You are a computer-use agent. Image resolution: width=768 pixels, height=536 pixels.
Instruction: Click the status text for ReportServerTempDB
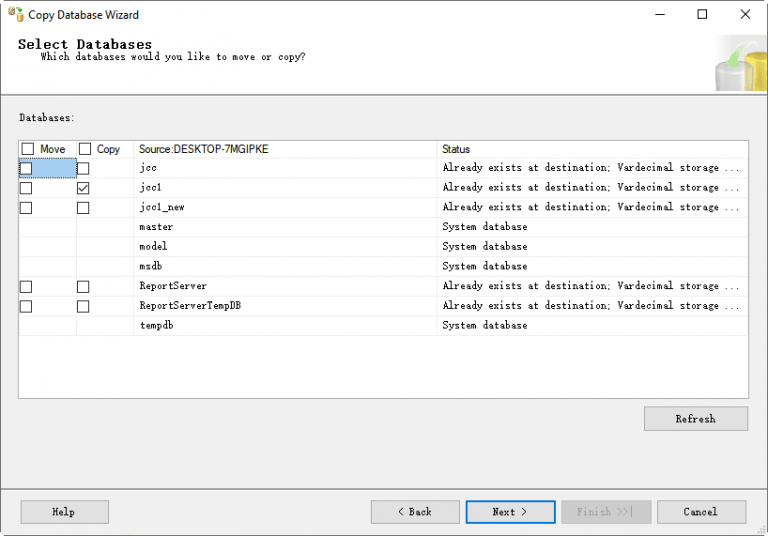(x=591, y=305)
